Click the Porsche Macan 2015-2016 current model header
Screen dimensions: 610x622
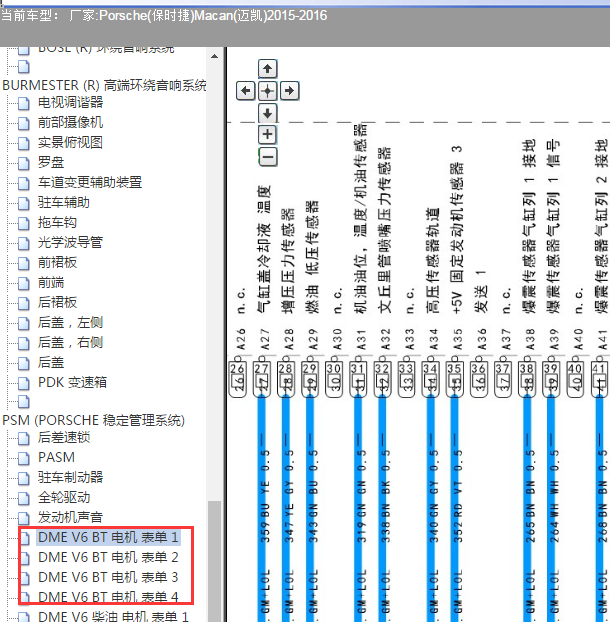pyautogui.click(x=164, y=16)
